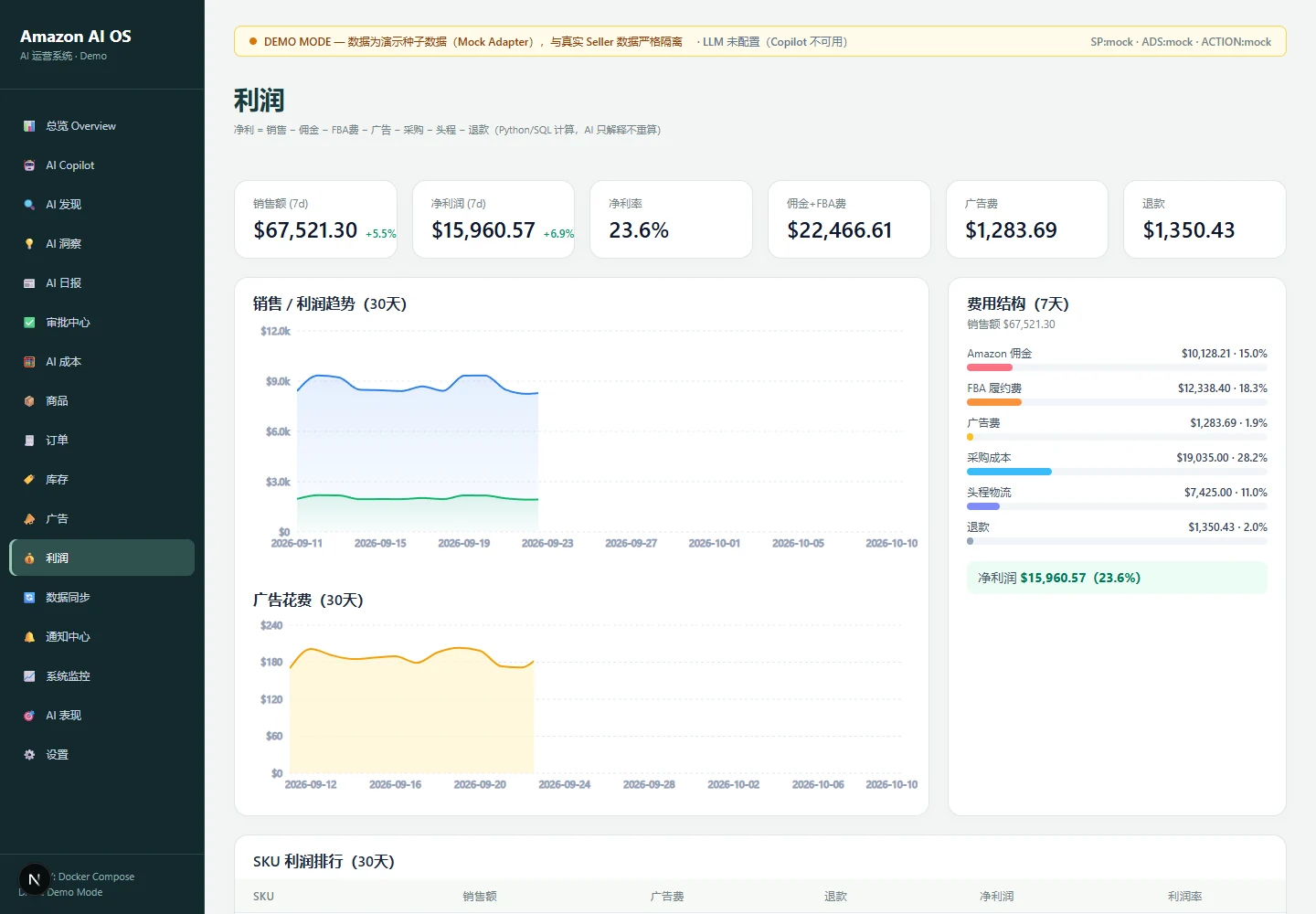Click the 广告费 column header in SKU table

(x=667, y=897)
